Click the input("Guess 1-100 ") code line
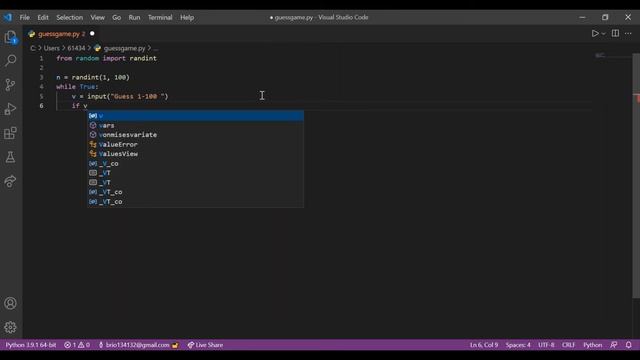Image resolution: width=640 pixels, height=360 pixels. 120,96
